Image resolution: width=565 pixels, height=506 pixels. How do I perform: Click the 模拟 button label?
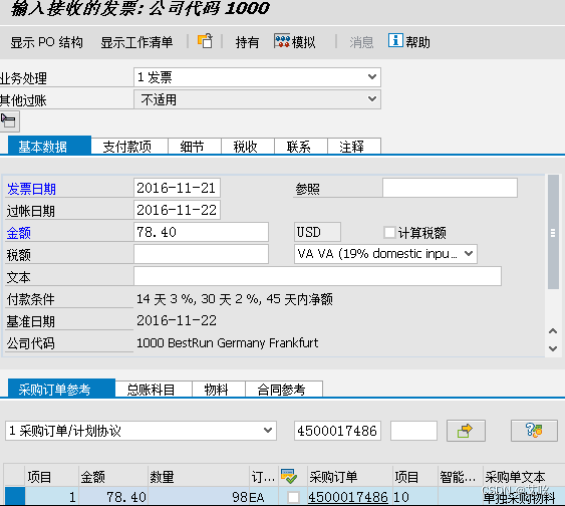click(x=303, y=42)
